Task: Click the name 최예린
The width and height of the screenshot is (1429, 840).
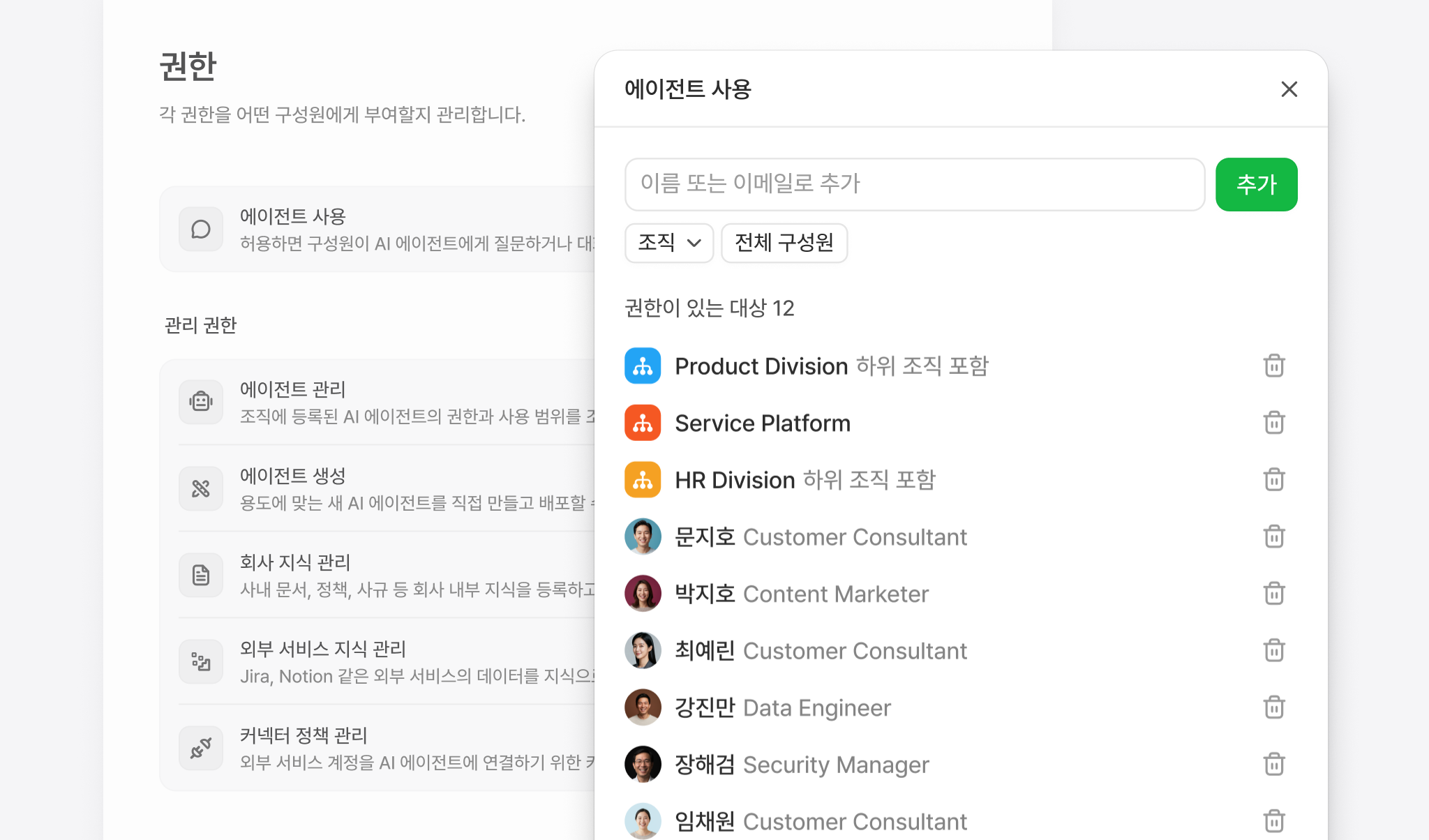Action: tap(705, 650)
